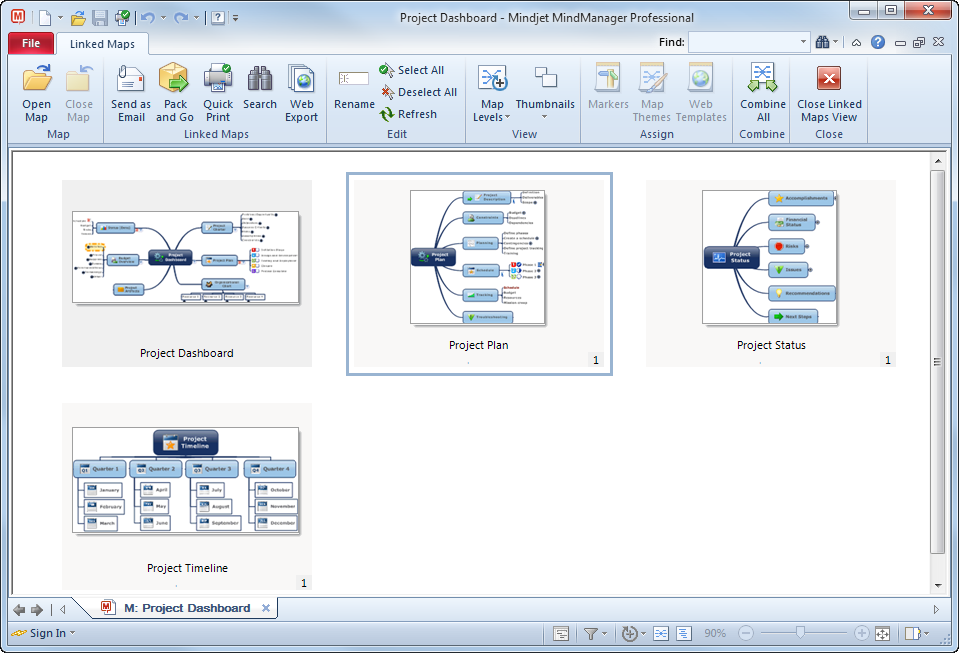Click the zoom out minus icon
This screenshot has height=653, width=959.
pos(746,633)
